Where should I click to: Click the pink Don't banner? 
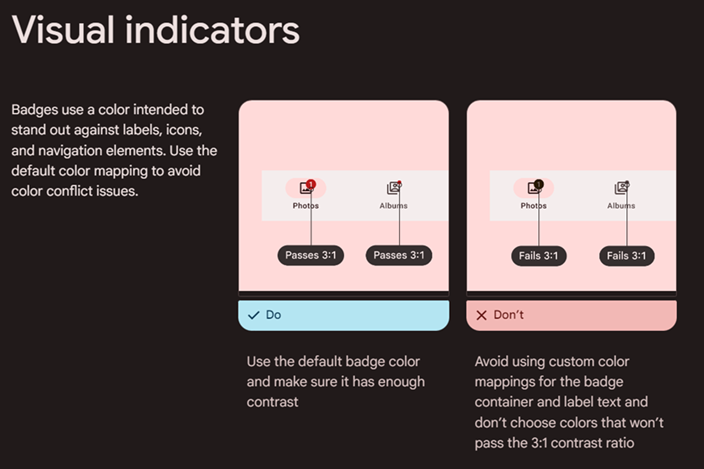click(x=571, y=315)
